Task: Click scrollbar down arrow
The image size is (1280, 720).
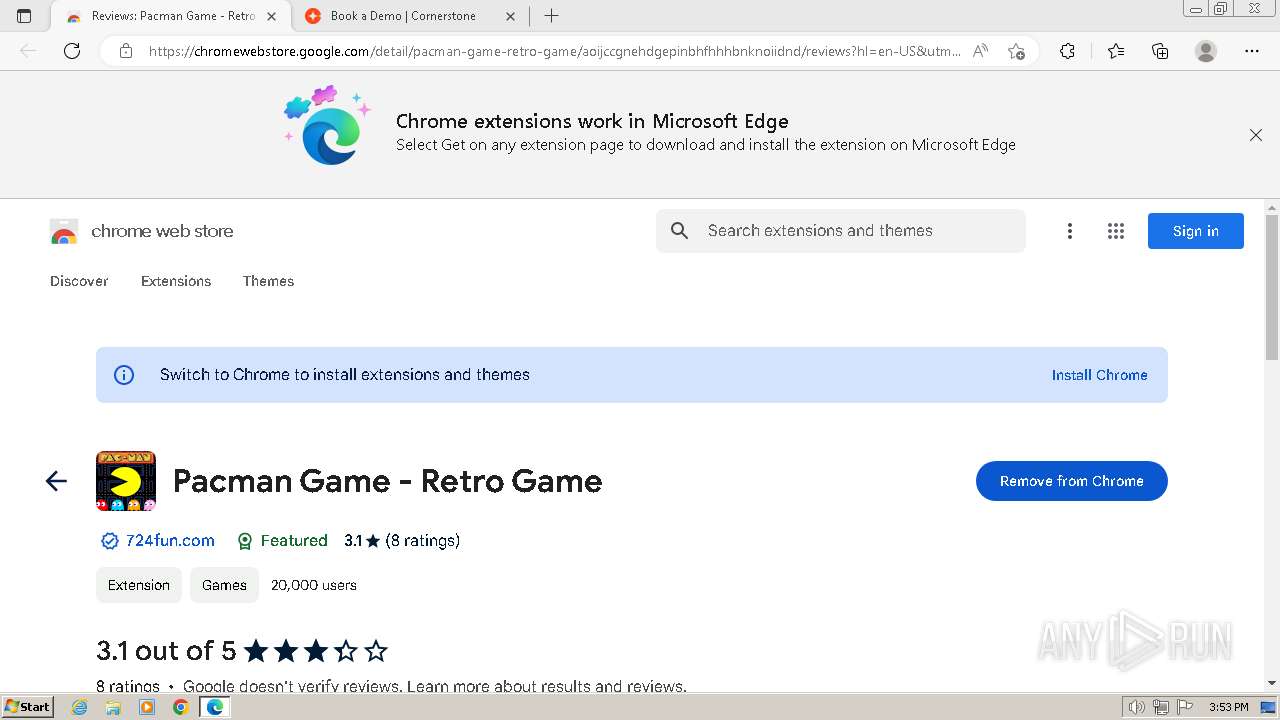Action: [1272, 683]
